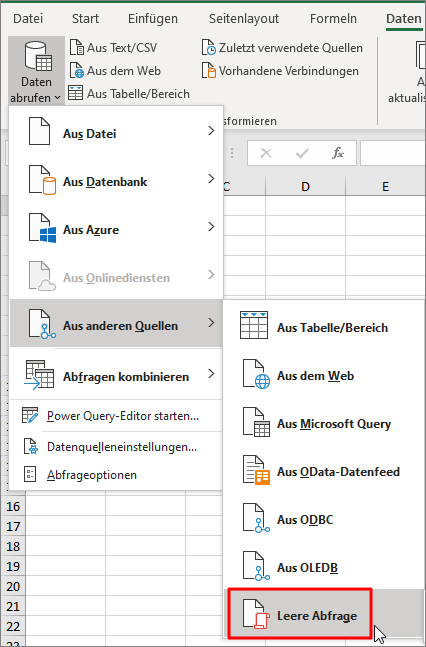Click the Power Query-Editor starten icon

pos(30,416)
